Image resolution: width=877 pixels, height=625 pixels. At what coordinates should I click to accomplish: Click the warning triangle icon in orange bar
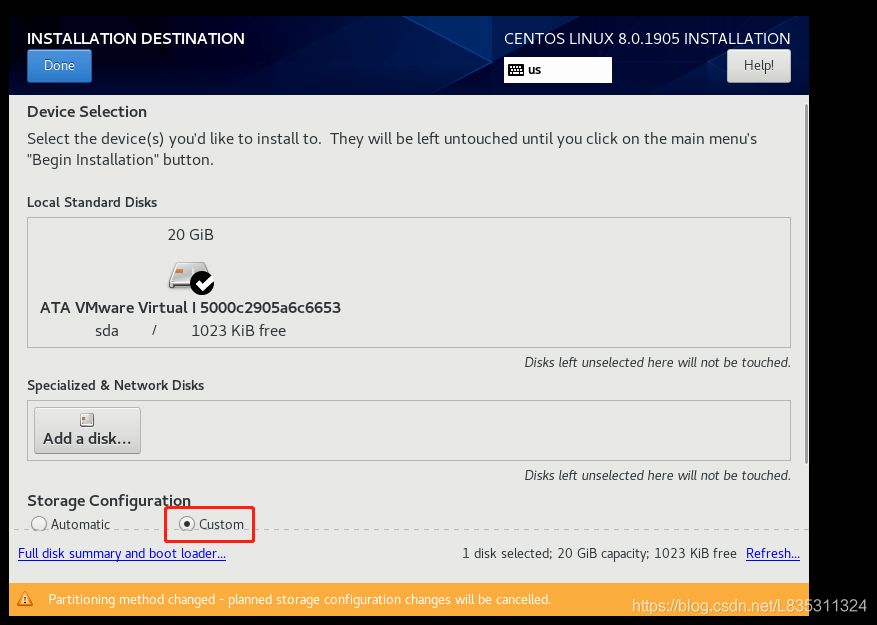click(x=25, y=599)
